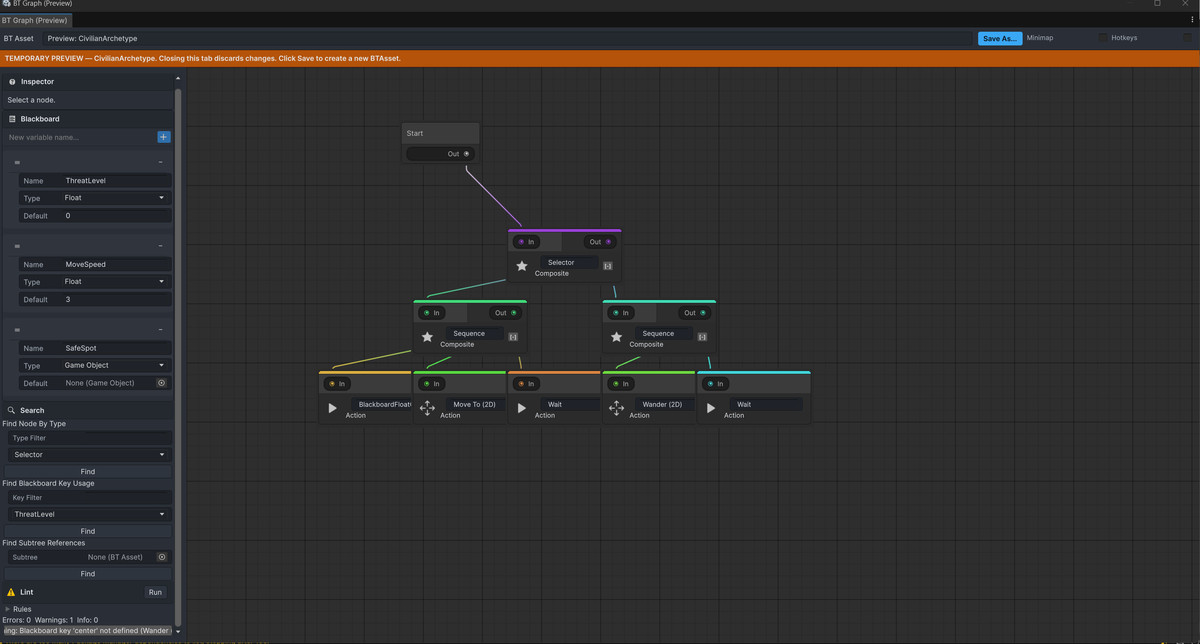
Task: Grab the ThreatLevel variable drag handle
Action: [x=17, y=162]
